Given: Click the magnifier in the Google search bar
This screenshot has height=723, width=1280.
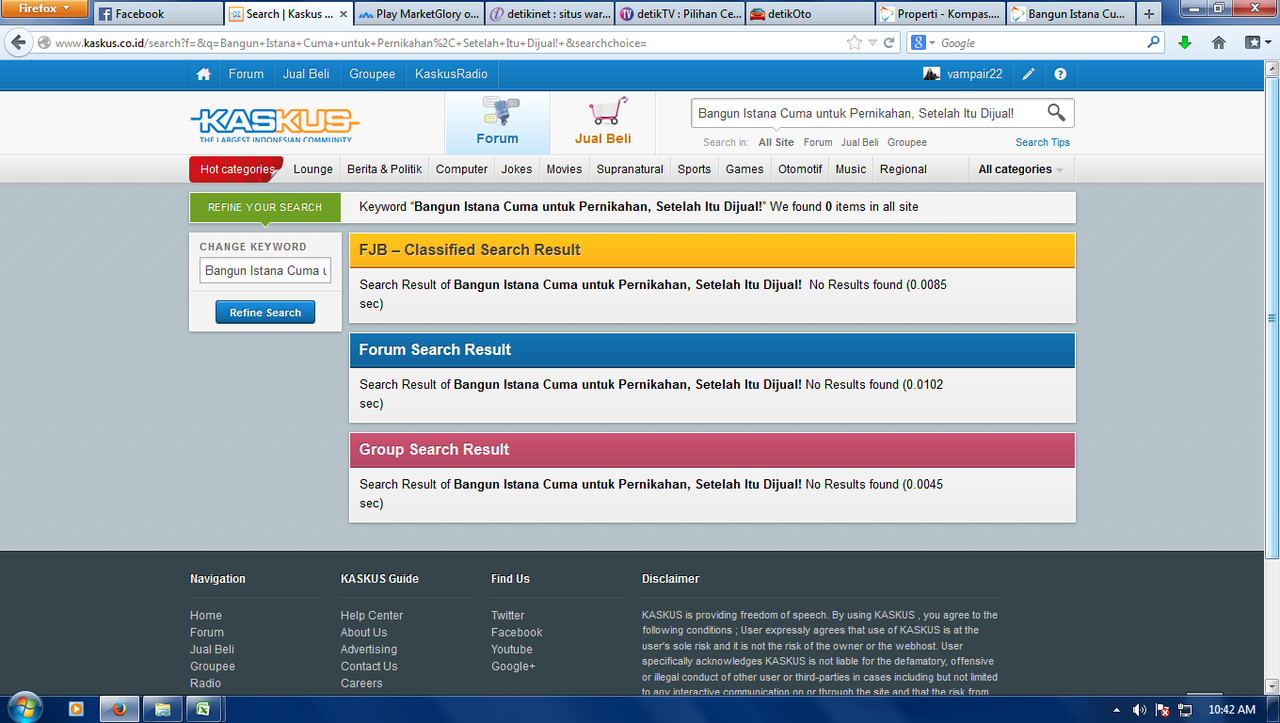Looking at the screenshot, I should pyautogui.click(x=1153, y=43).
